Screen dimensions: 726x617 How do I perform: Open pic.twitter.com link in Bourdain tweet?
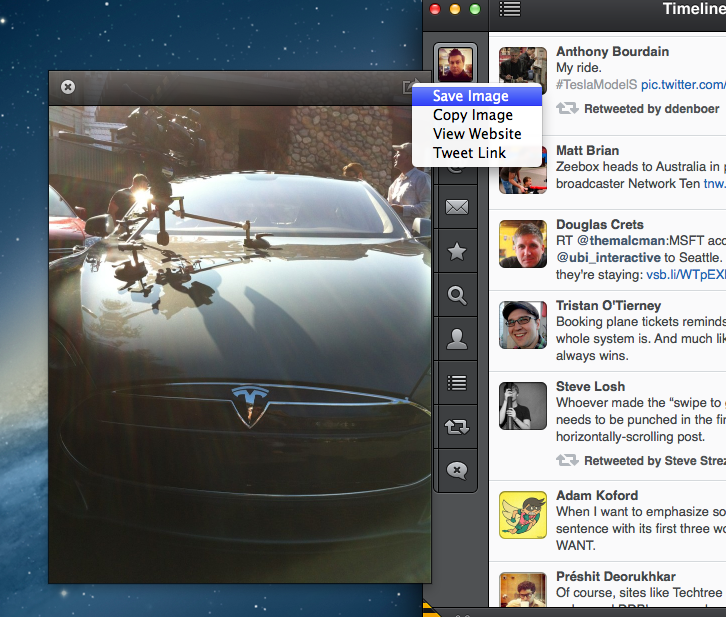(683, 85)
